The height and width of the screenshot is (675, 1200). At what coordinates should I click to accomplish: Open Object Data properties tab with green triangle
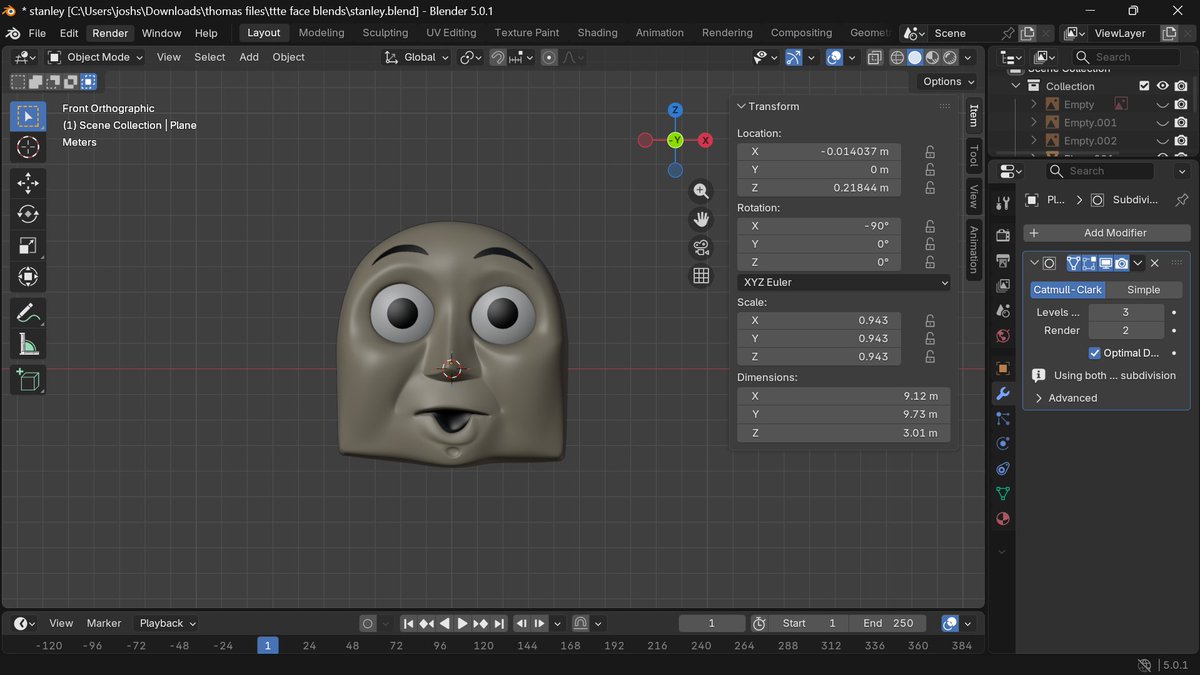1003,494
